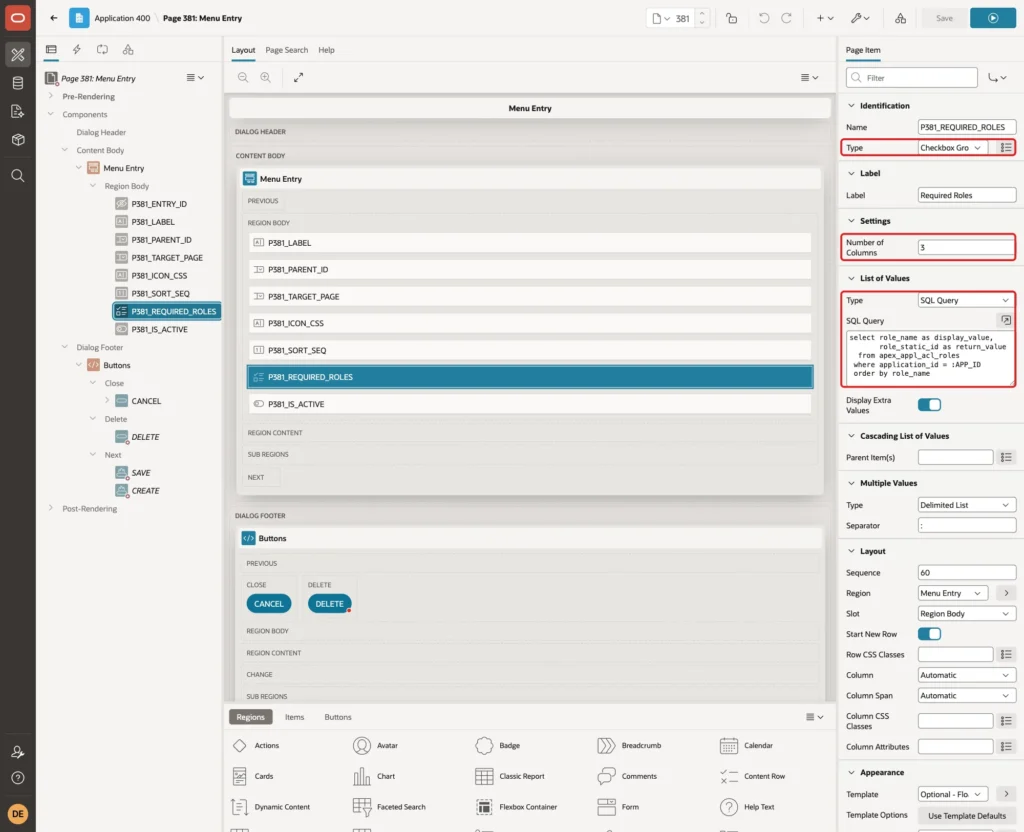Select the CANCEL button in layout
Image resolution: width=1024 pixels, height=832 pixels.
click(268, 604)
